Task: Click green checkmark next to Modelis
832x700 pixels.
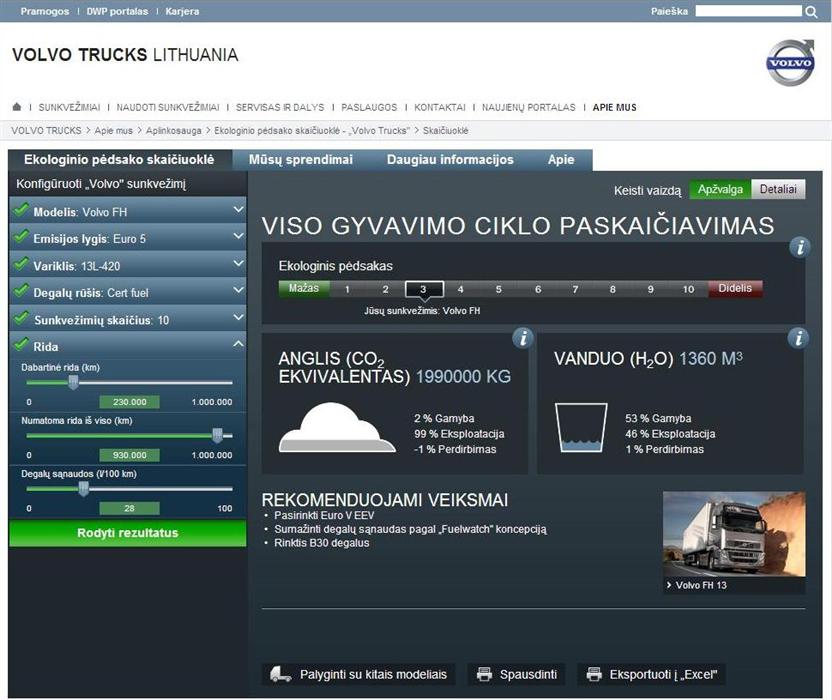Action: click(21, 209)
